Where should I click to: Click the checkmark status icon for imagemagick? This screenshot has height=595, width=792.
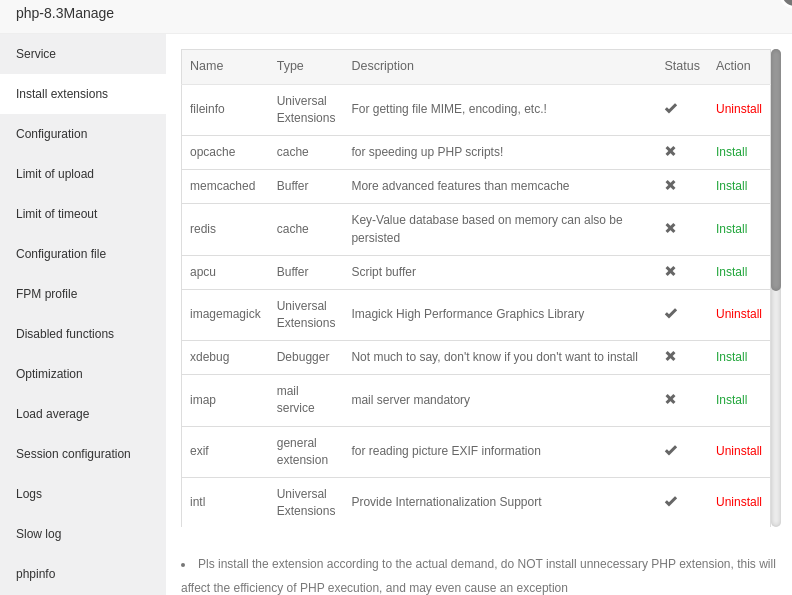click(671, 313)
